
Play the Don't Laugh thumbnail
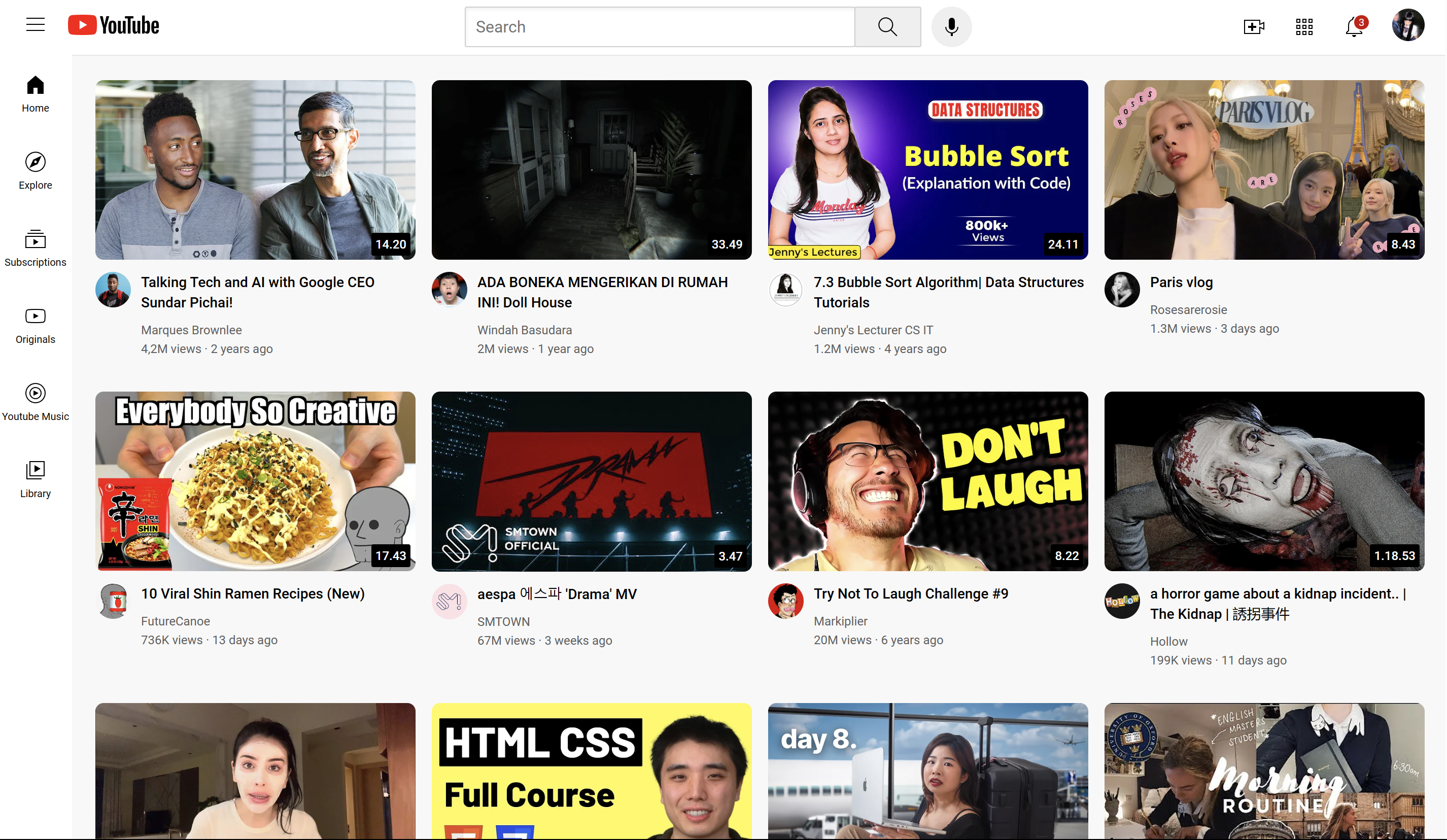click(x=928, y=481)
